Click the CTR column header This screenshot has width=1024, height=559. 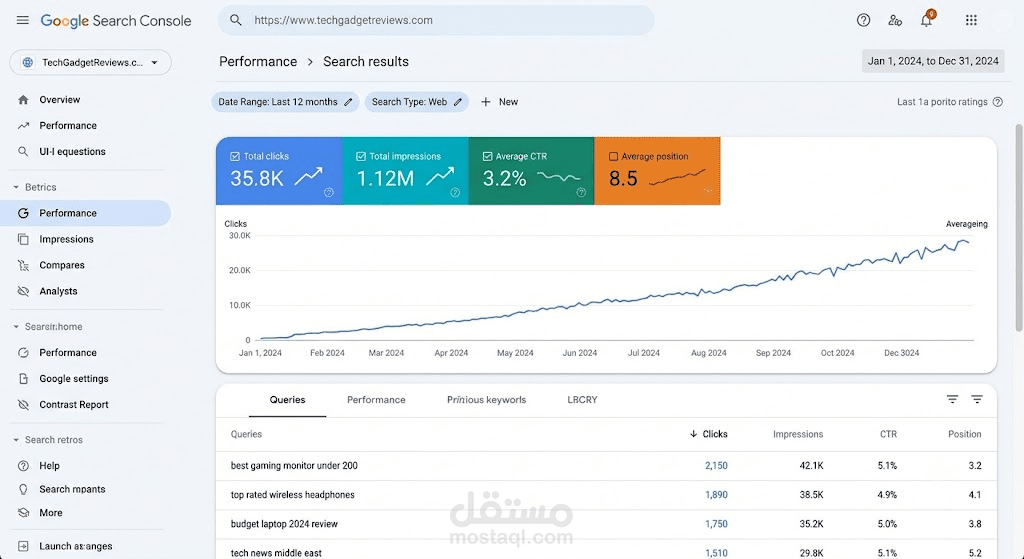pyautogui.click(x=888, y=434)
